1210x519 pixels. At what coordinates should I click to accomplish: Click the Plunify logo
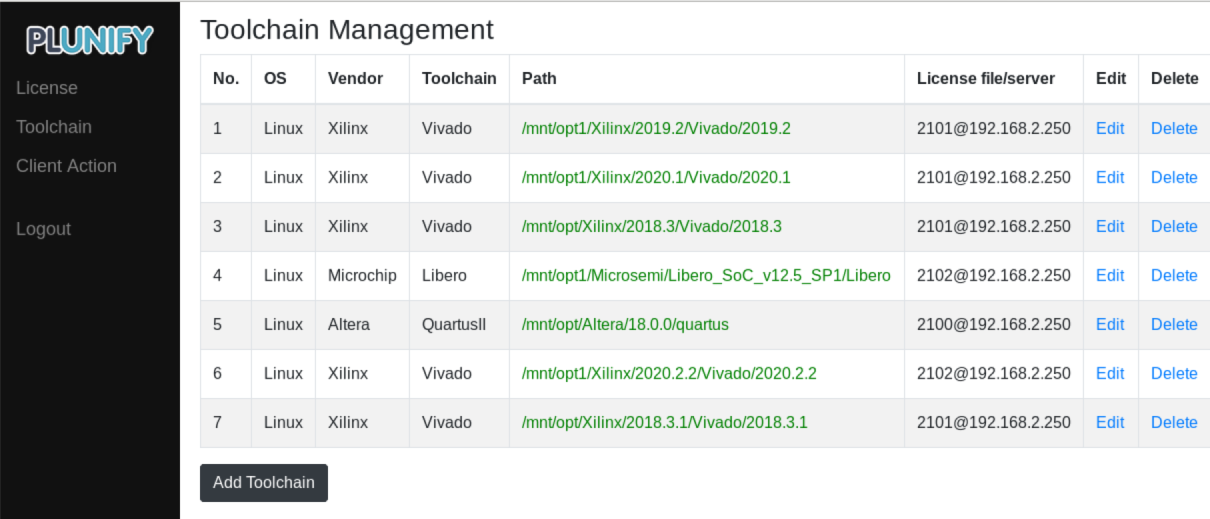[90, 40]
